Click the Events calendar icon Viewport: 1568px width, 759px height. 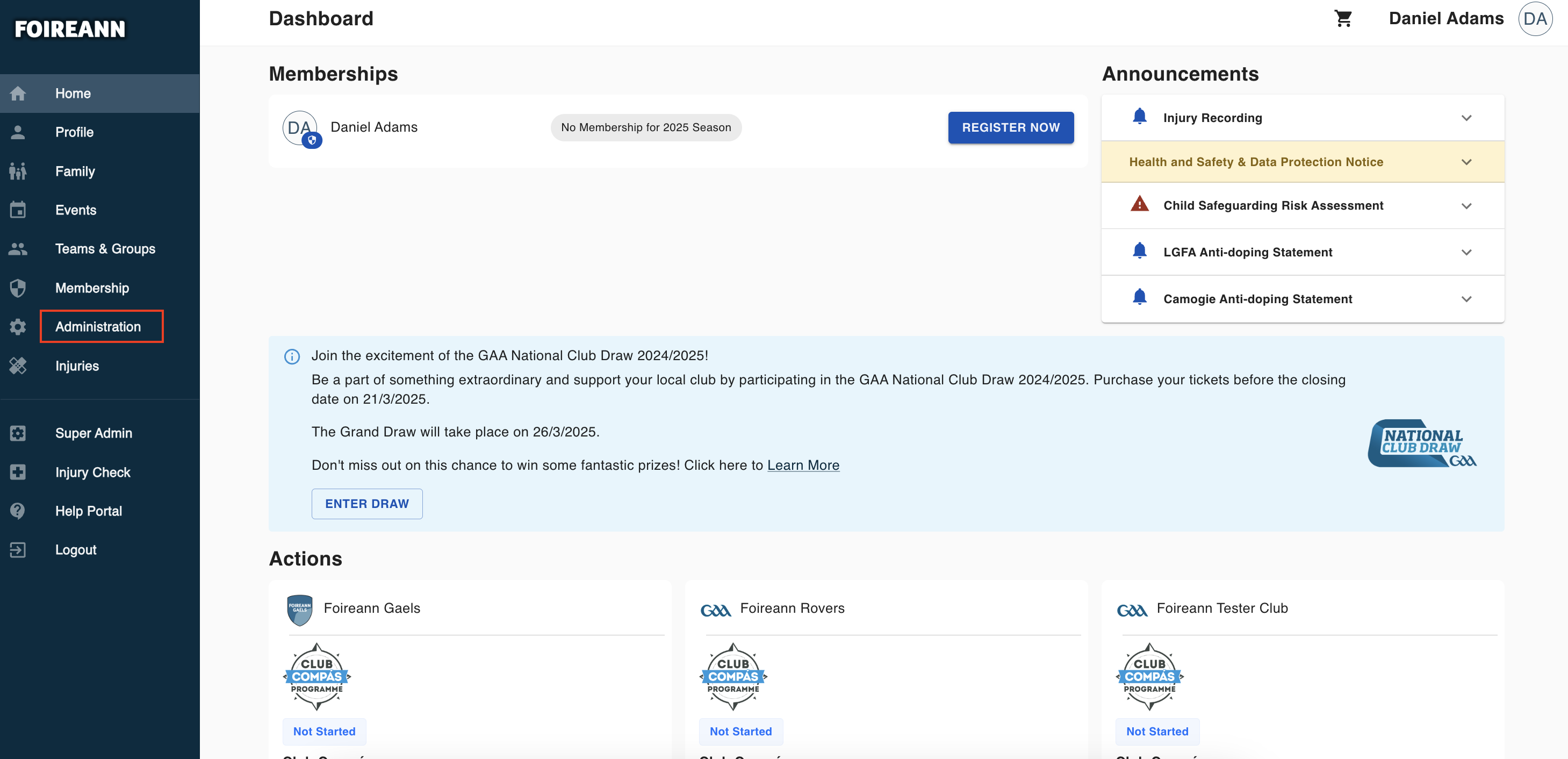tap(18, 210)
